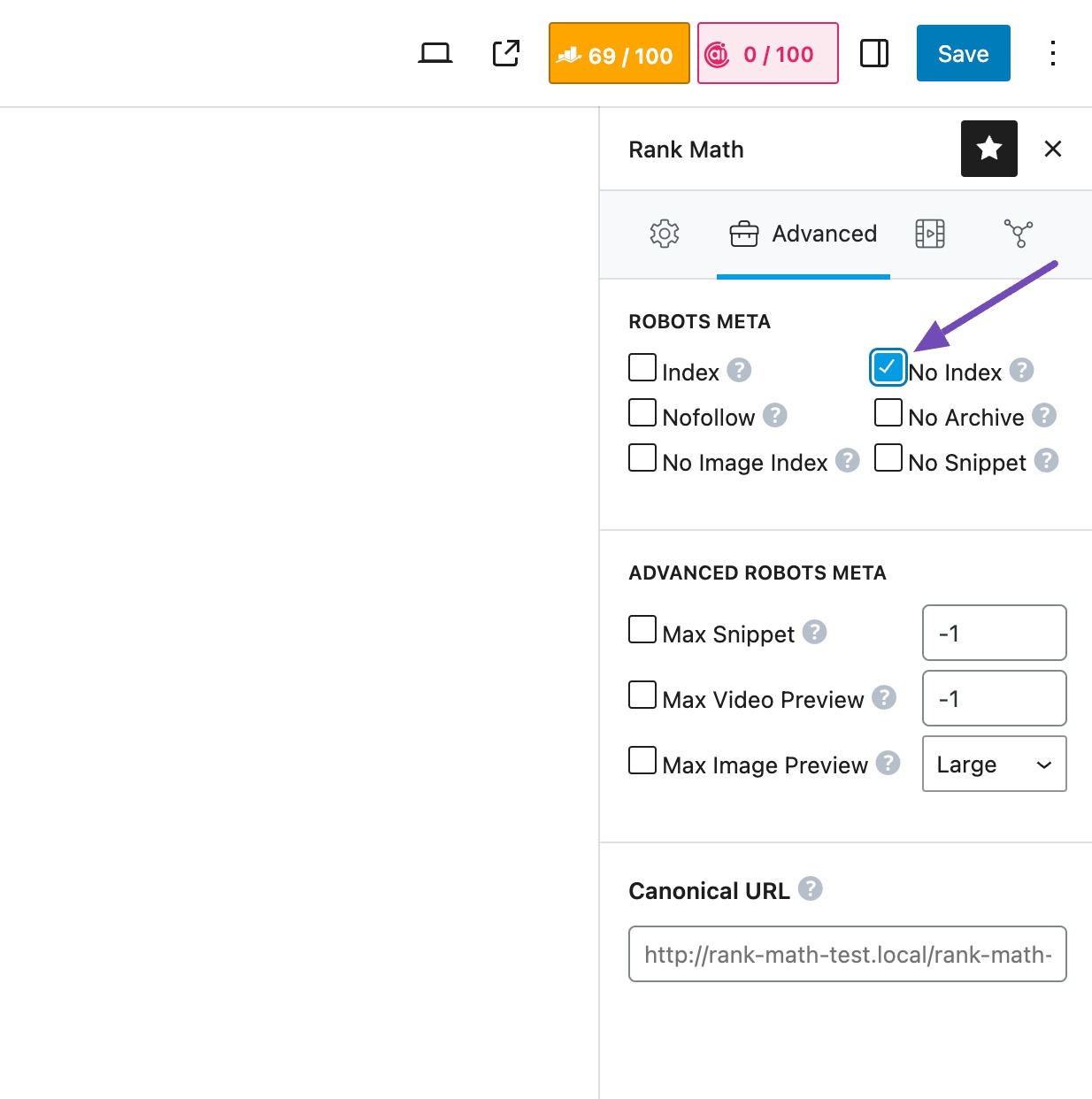Tick the No Archive checkbox
This screenshot has width=1092, height=1099.
[888, 413]
